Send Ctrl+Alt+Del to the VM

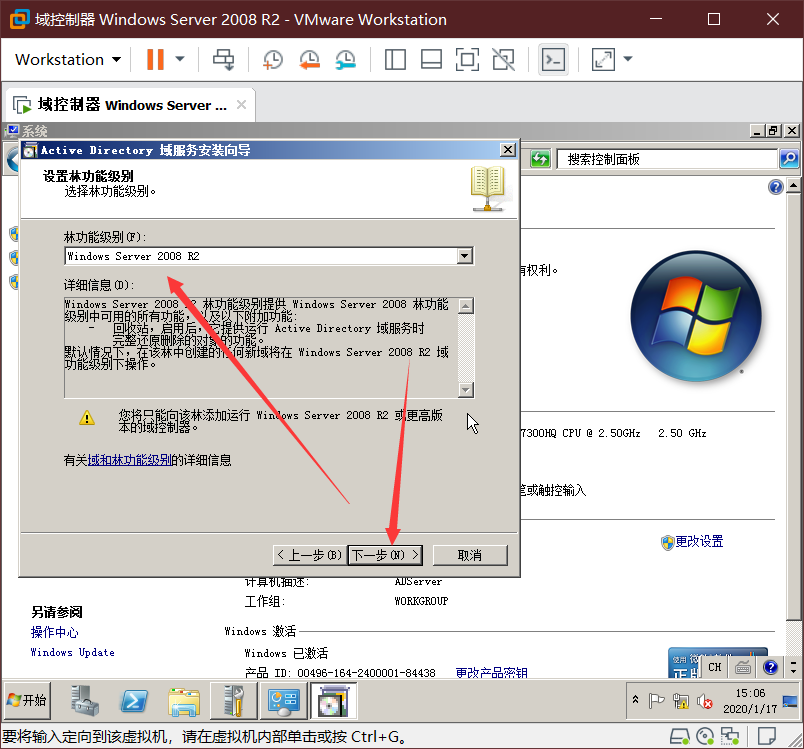pyautogui.click(x=224, y=59)
